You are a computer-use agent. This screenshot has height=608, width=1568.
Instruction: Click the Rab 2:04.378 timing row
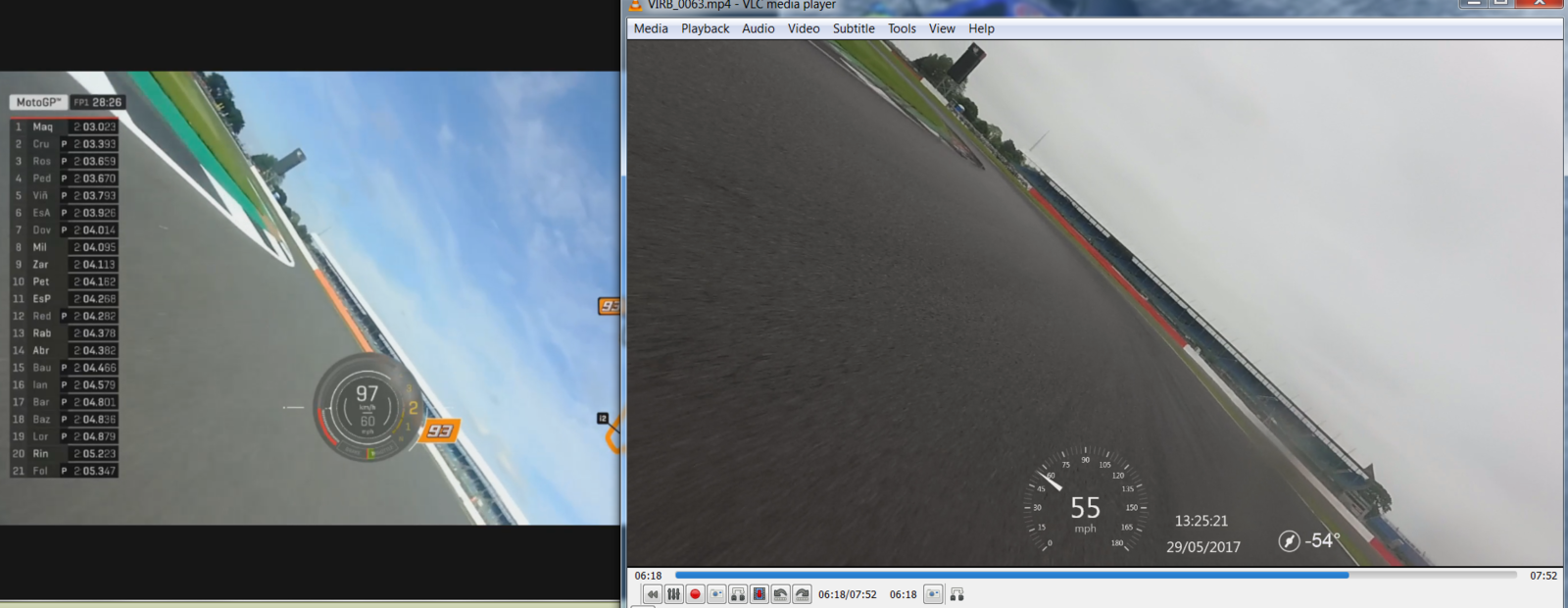pos(65,333)
